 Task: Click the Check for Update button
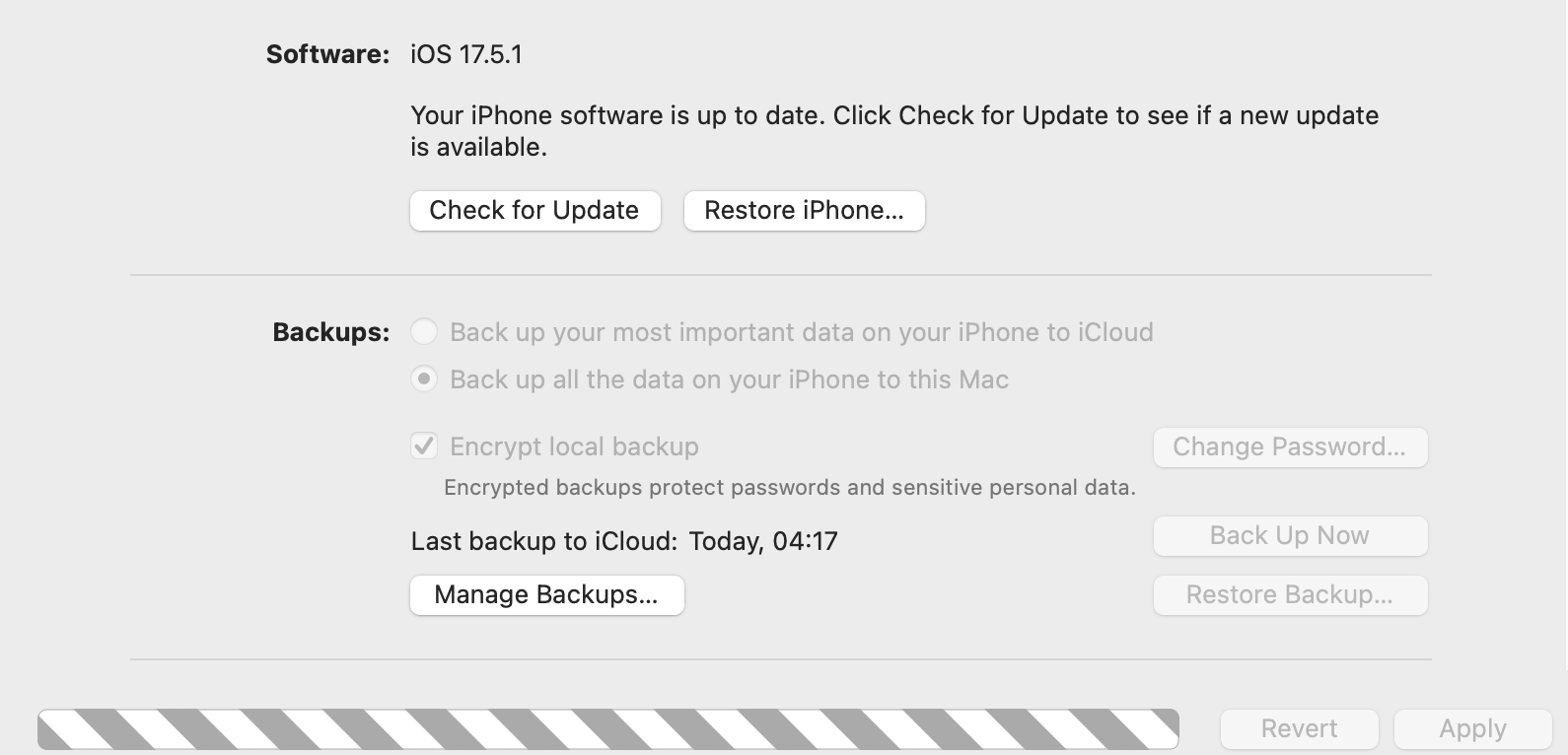535,211
